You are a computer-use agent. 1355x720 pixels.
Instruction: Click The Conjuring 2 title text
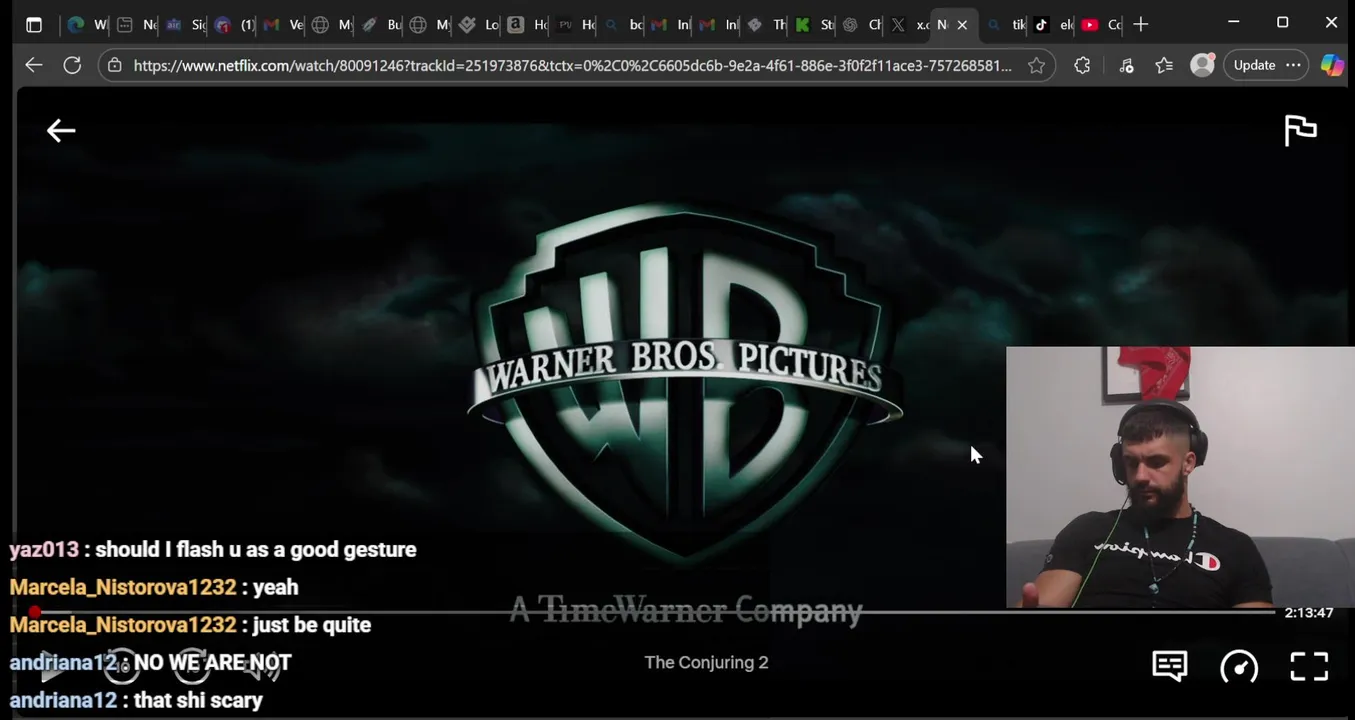click(706, 662)
